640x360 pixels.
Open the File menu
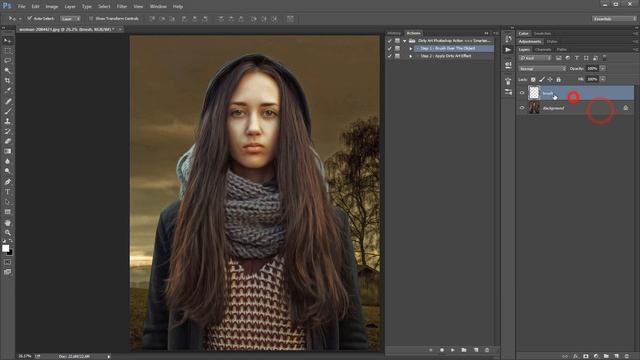[21, 7]
